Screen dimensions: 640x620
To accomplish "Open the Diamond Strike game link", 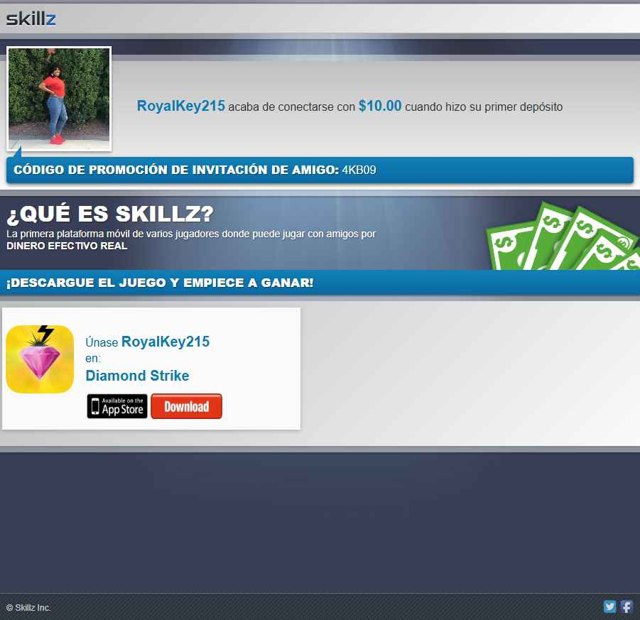I will coord(137,376).
